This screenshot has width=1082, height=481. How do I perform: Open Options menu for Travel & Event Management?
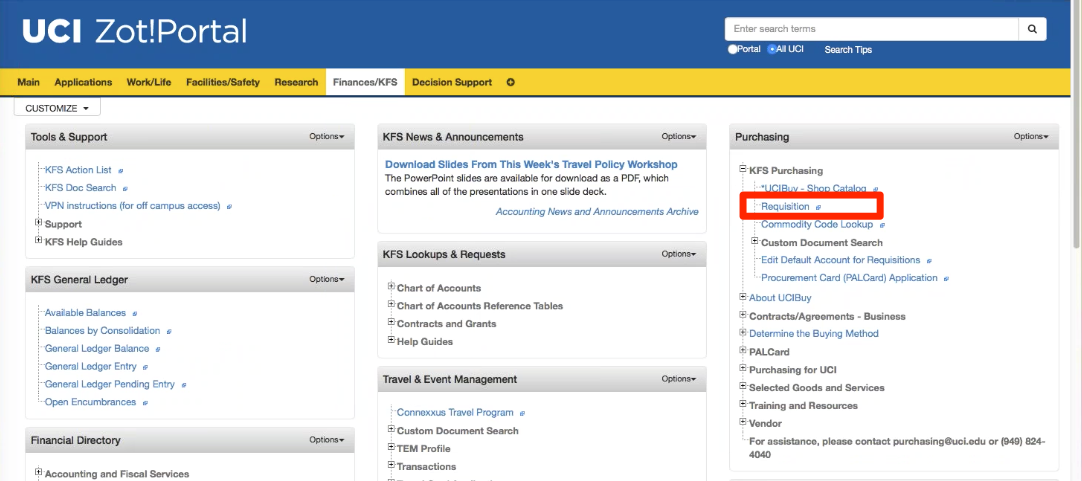pos(679,379)
